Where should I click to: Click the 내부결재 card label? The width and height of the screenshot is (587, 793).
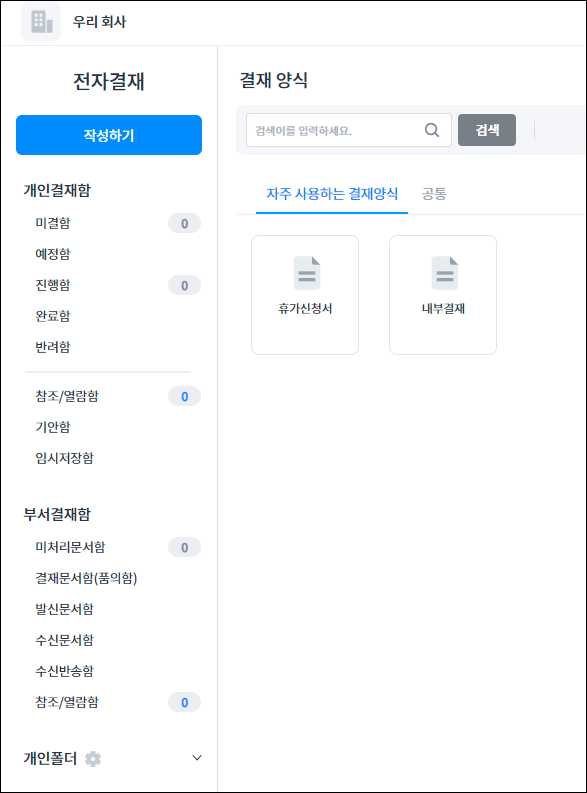click(443, 309)
